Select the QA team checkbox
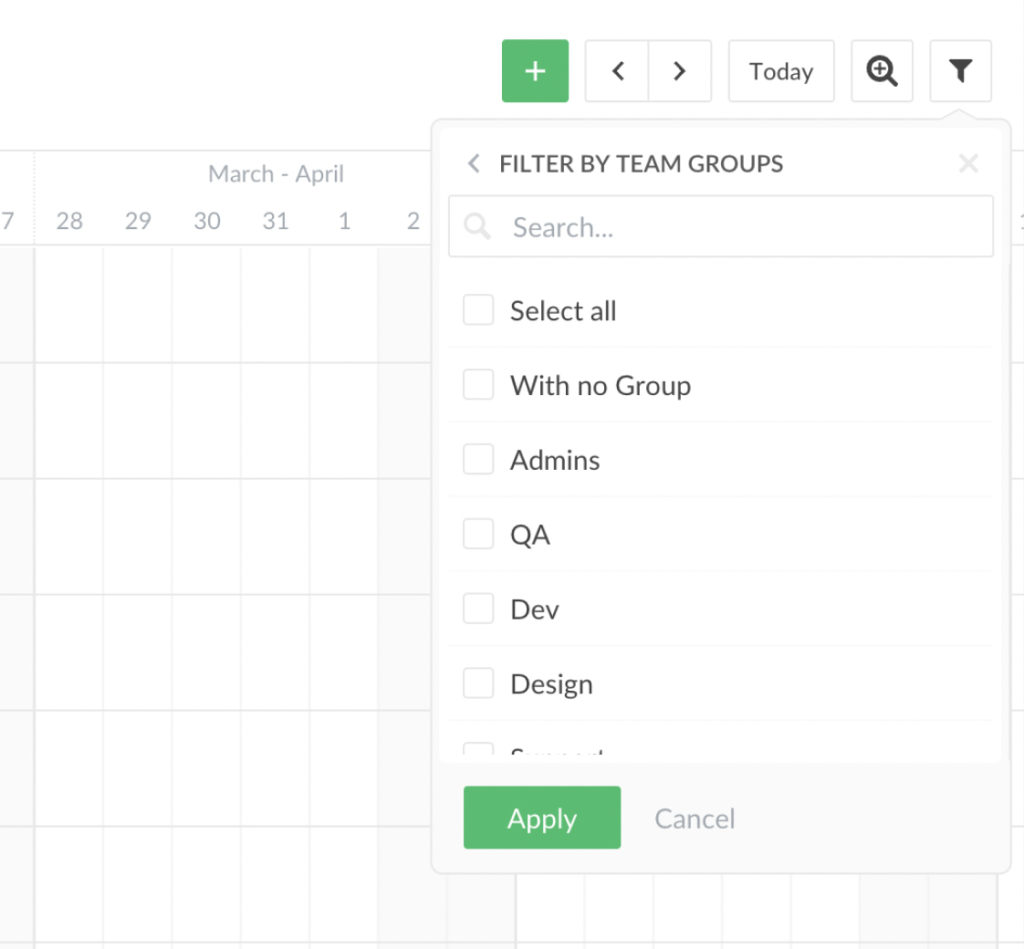 click(x=478, y=534)
